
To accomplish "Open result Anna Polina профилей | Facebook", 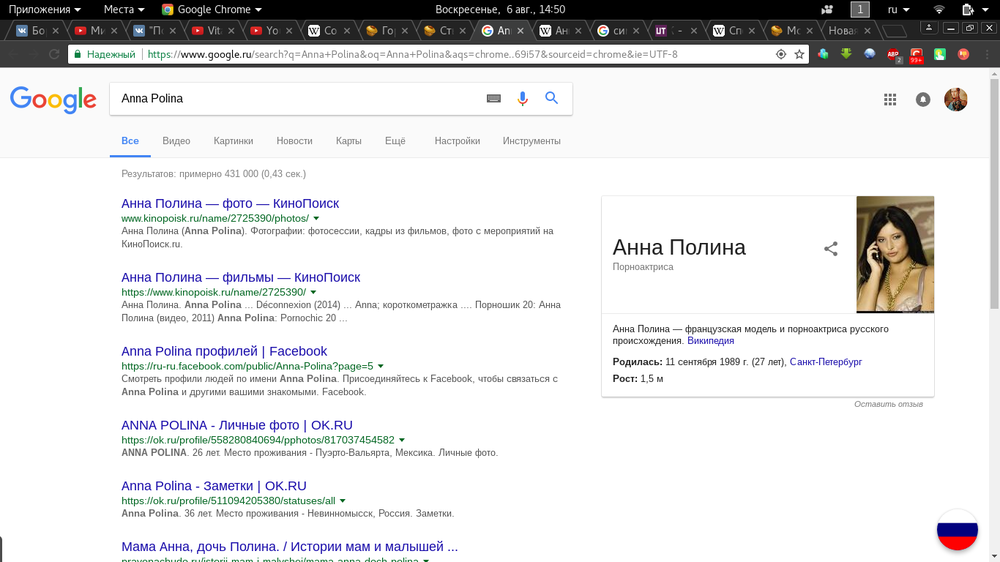I will pyautogui.click(x=224, y=351).
